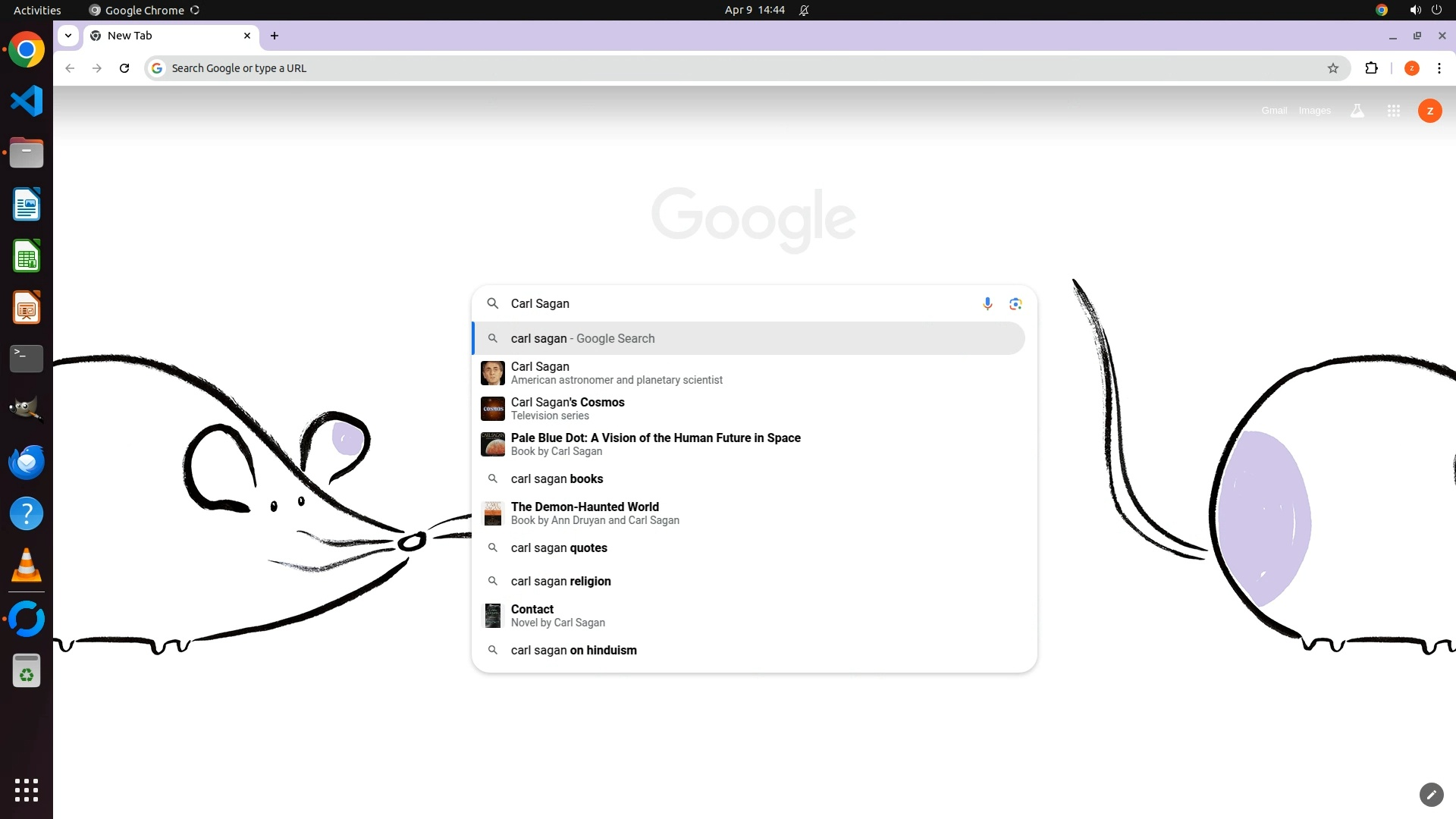1456x819 pixels.
Task: Open the Google apps grid
Action: (x=1393, y=111)
